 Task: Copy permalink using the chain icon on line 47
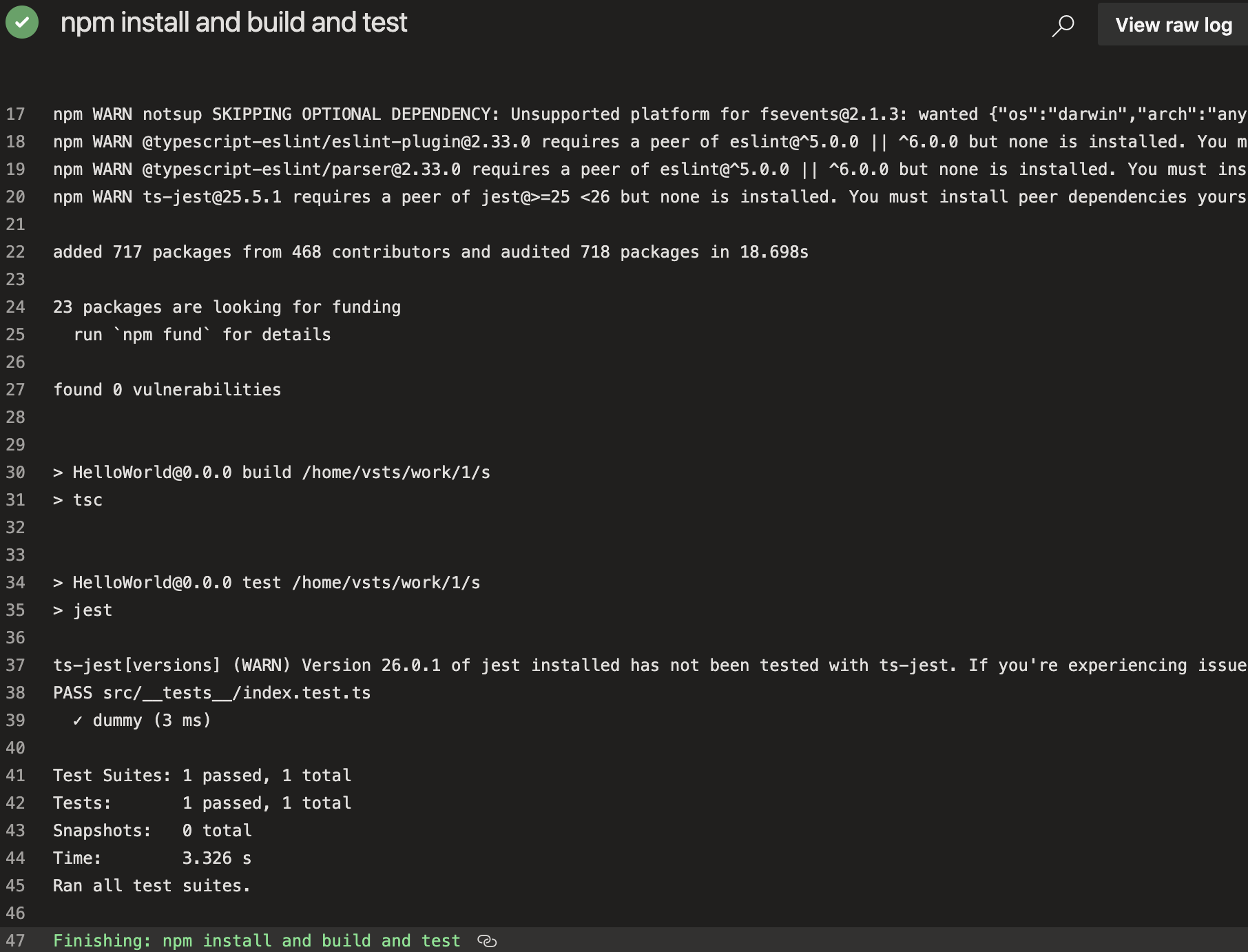488,940
